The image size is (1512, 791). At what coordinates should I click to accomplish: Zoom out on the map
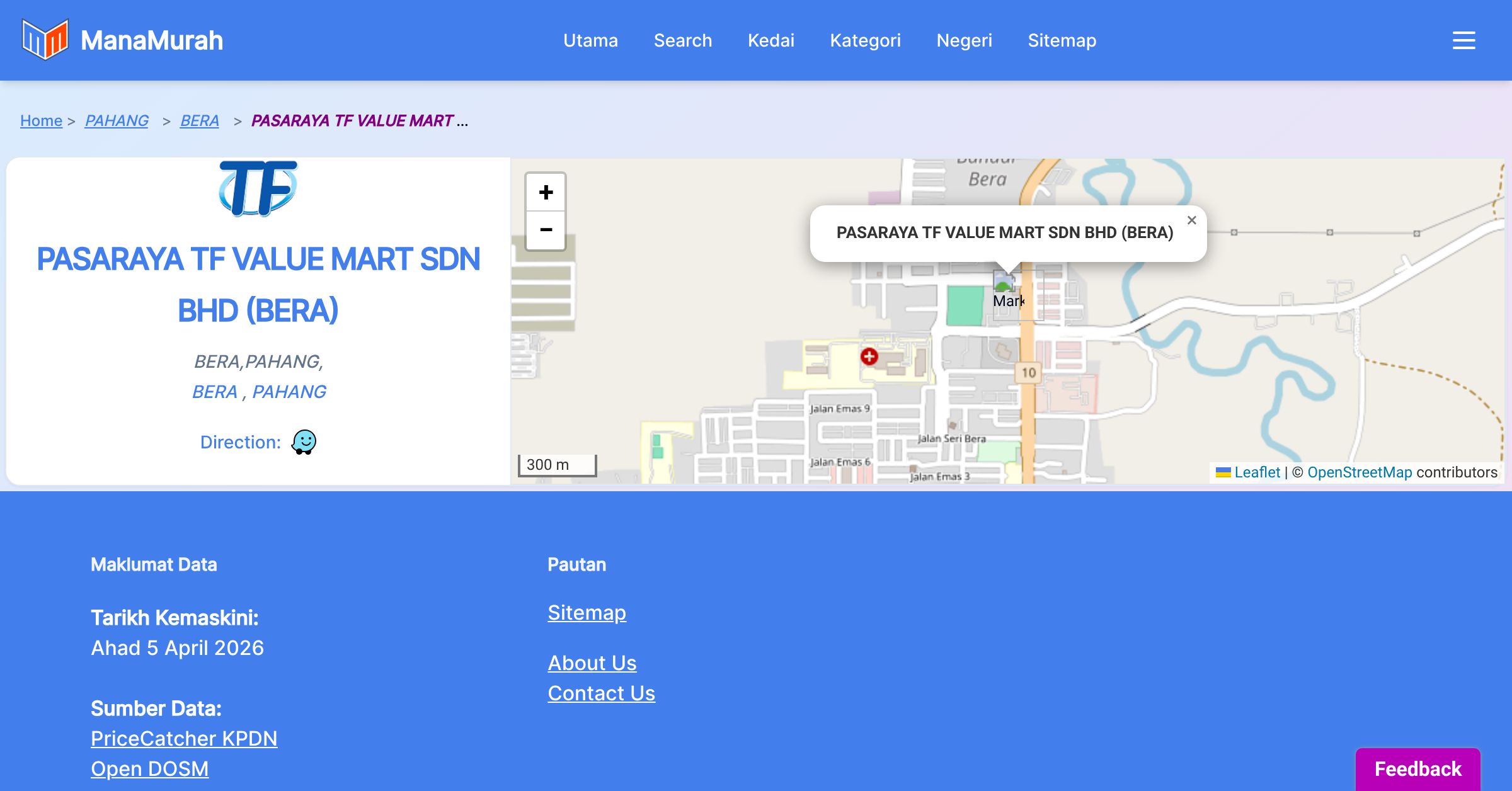coord(546,230)
